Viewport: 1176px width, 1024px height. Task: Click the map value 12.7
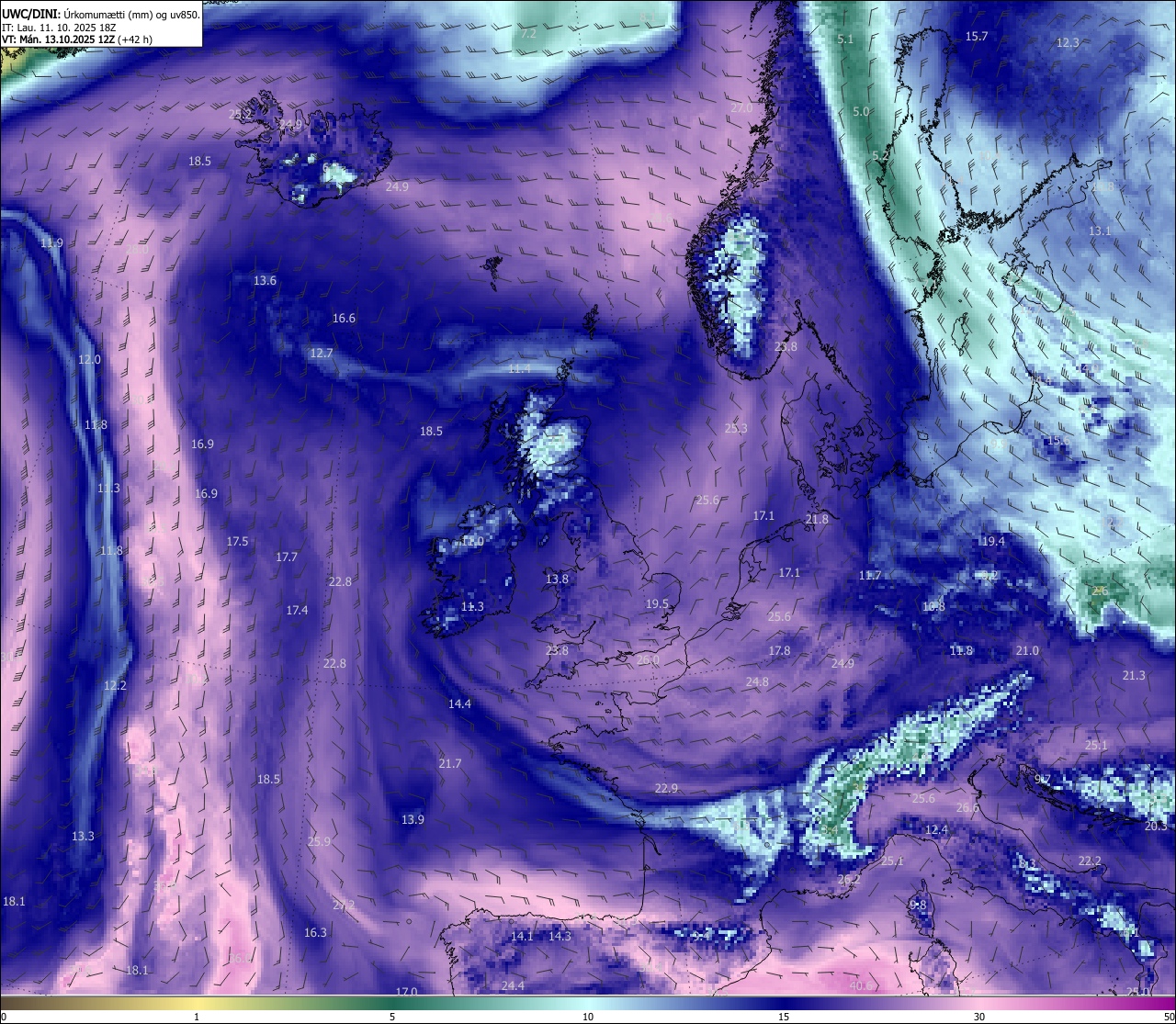coord(322,354)
